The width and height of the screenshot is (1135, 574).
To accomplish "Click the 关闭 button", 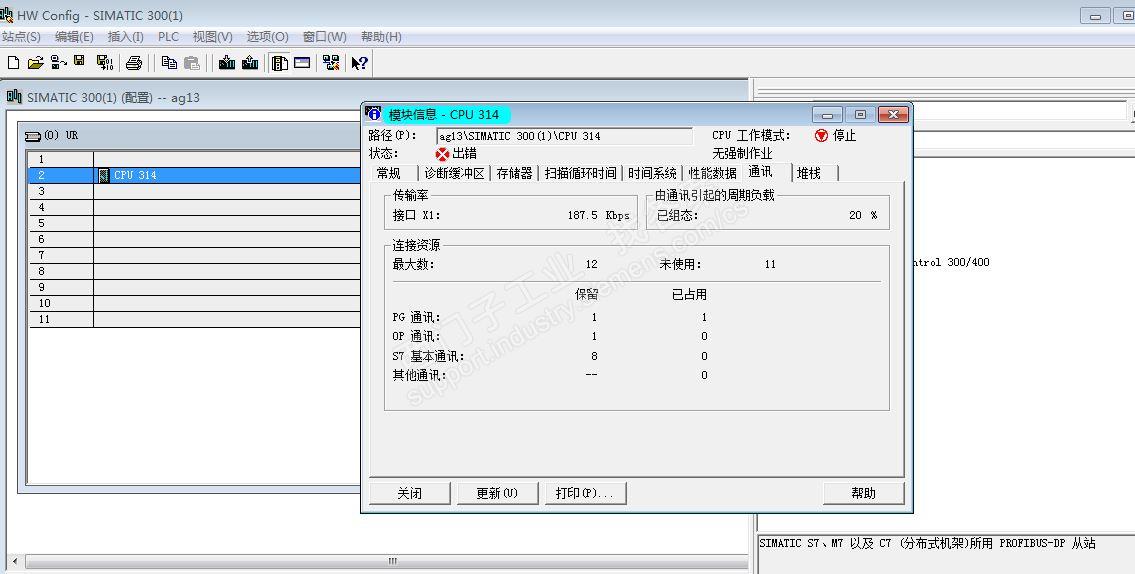I will [410, 493].
